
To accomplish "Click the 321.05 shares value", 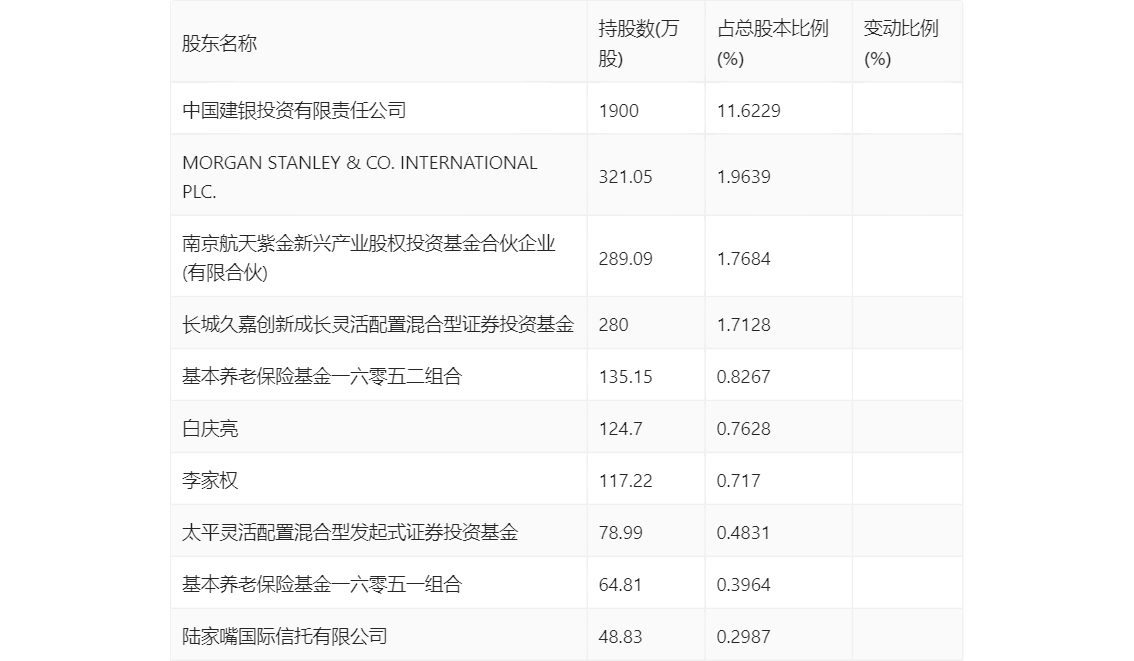I will click(x=626, y=177).
